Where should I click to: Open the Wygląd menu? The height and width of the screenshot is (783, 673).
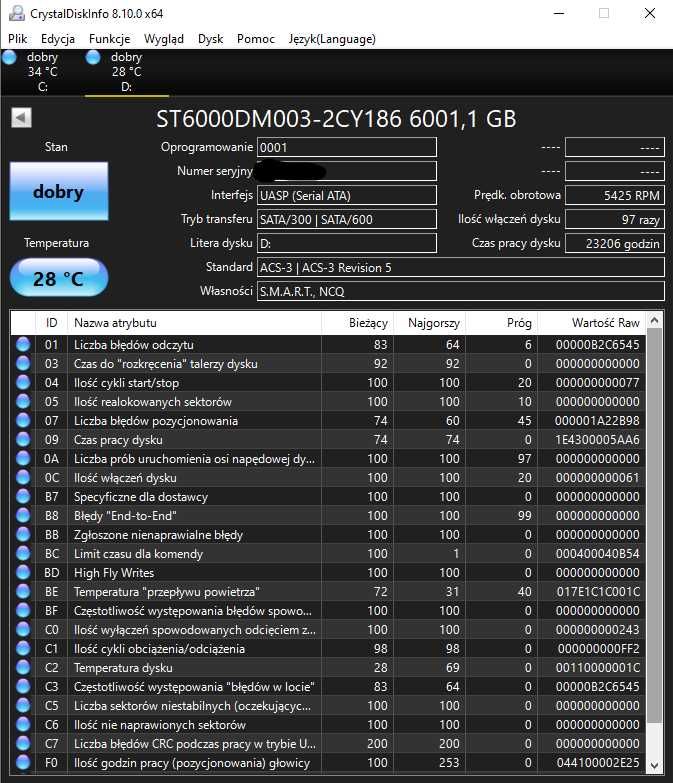coord(164,39)
